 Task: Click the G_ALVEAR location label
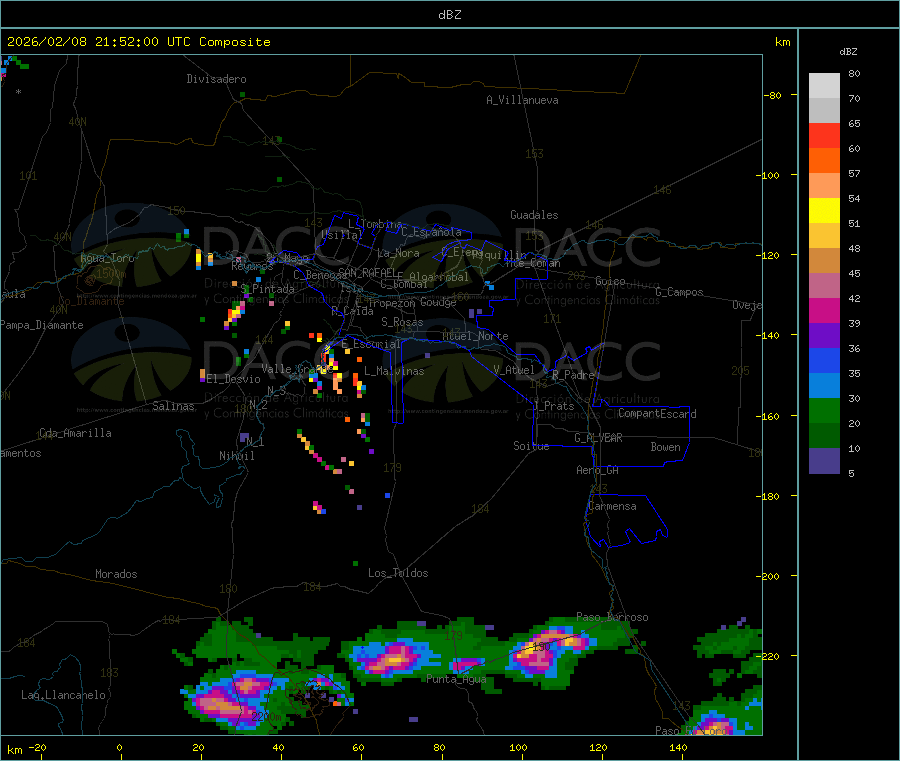point(598,438)
